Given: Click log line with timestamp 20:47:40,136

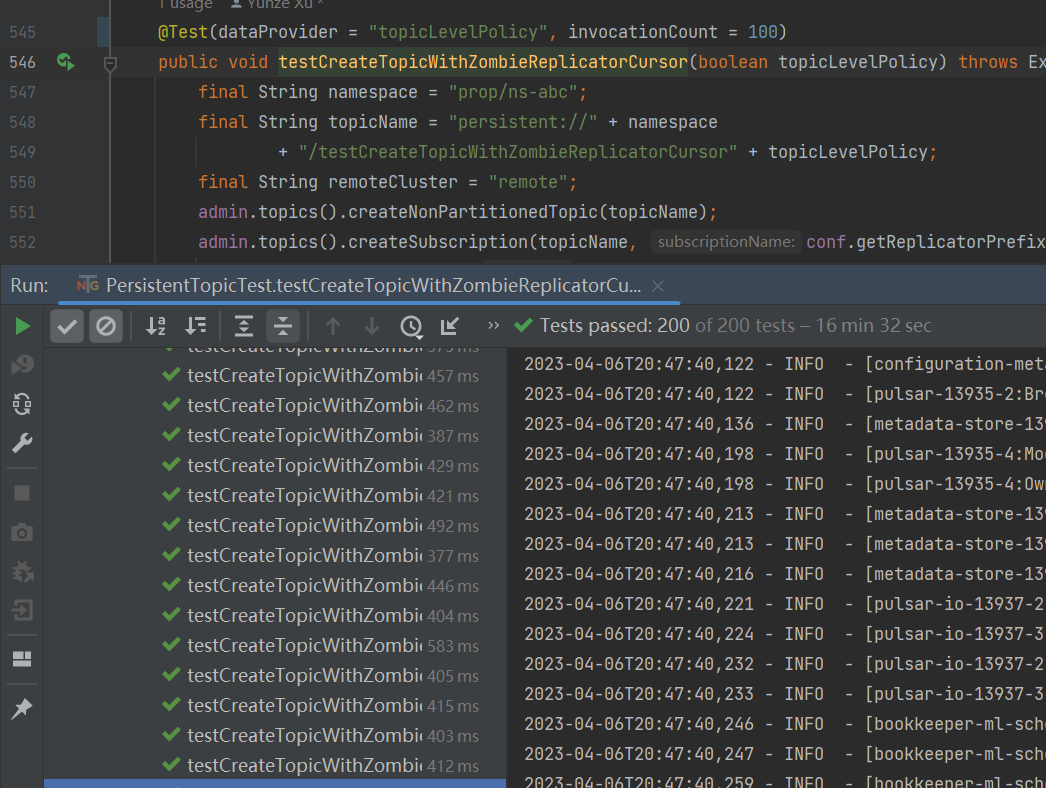Looking at the screenshot, I should (784, 424).
